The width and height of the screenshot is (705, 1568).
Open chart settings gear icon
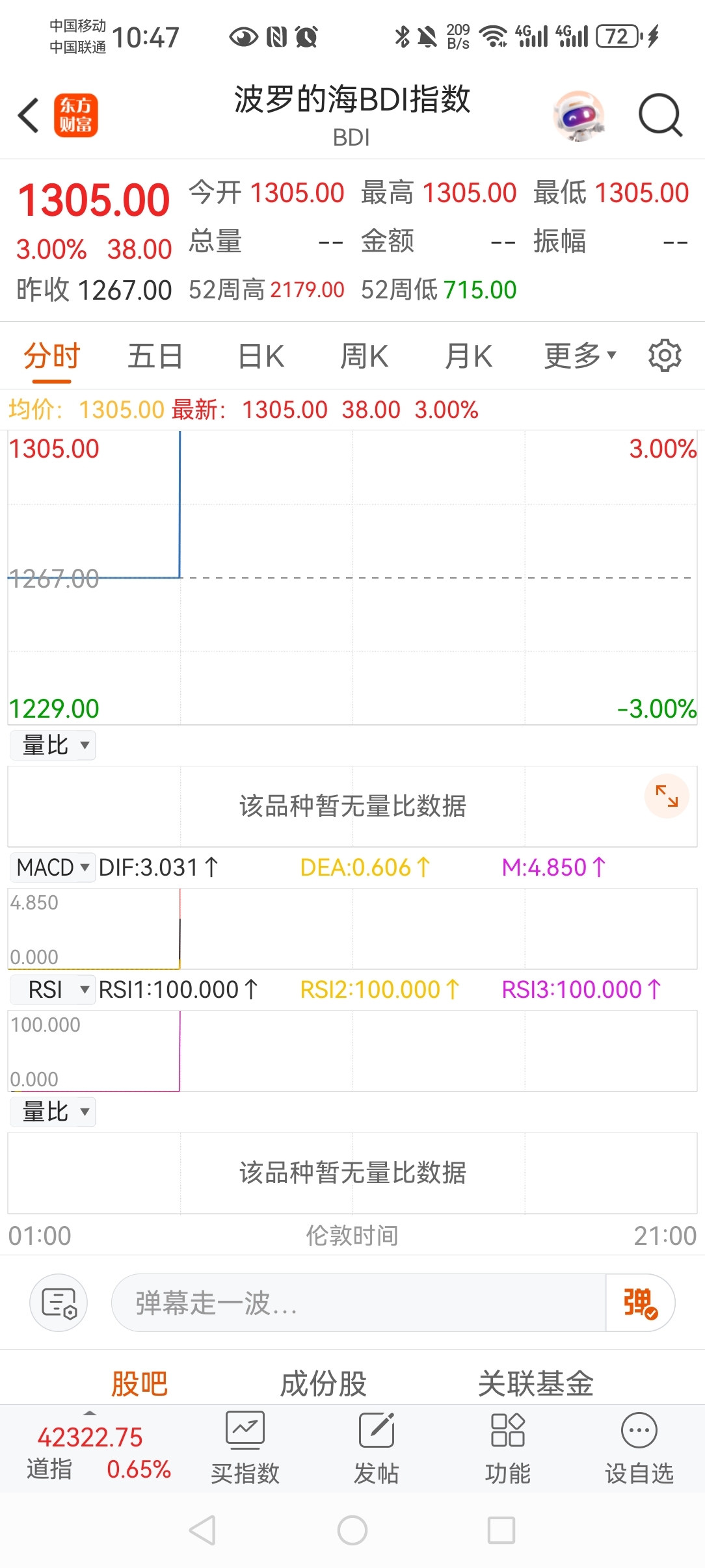664,356
